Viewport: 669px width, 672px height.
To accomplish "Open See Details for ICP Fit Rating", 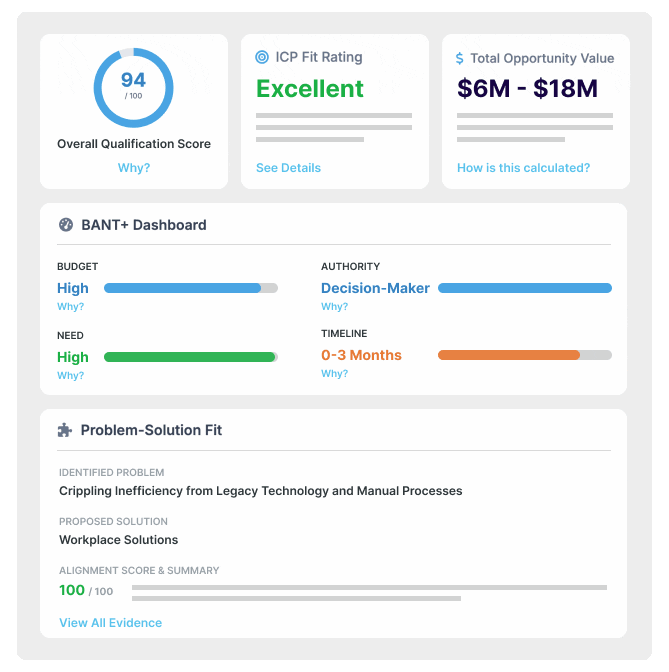I will click(x=288, y=168).
